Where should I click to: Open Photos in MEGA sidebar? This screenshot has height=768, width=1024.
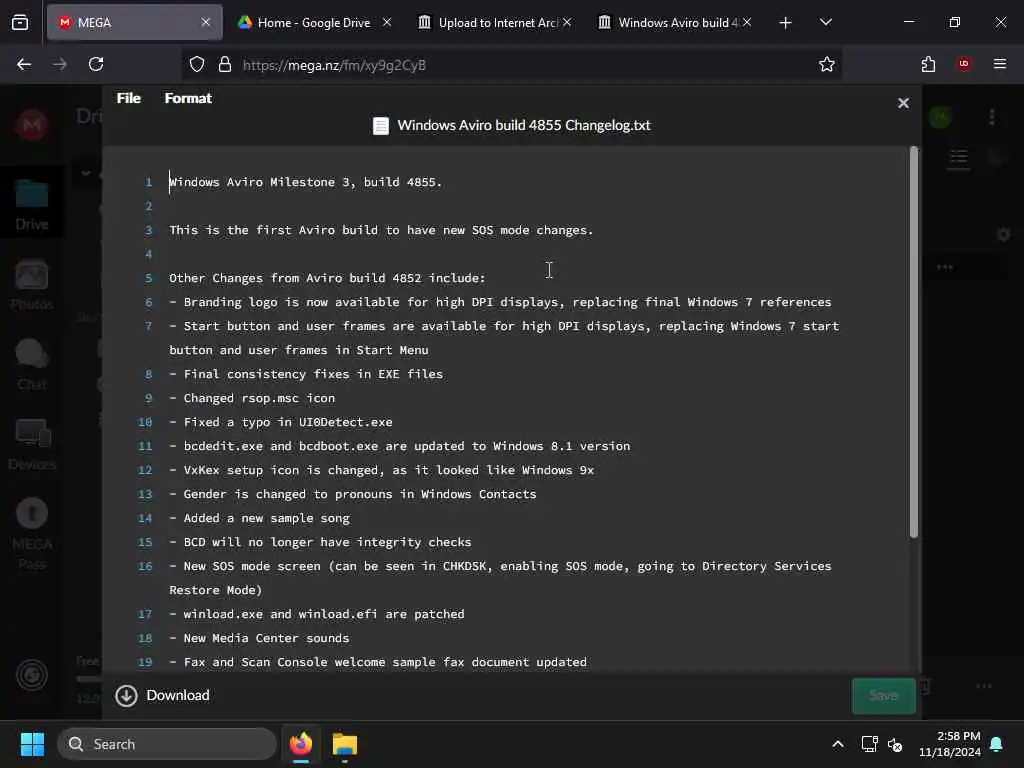[31, 285]
